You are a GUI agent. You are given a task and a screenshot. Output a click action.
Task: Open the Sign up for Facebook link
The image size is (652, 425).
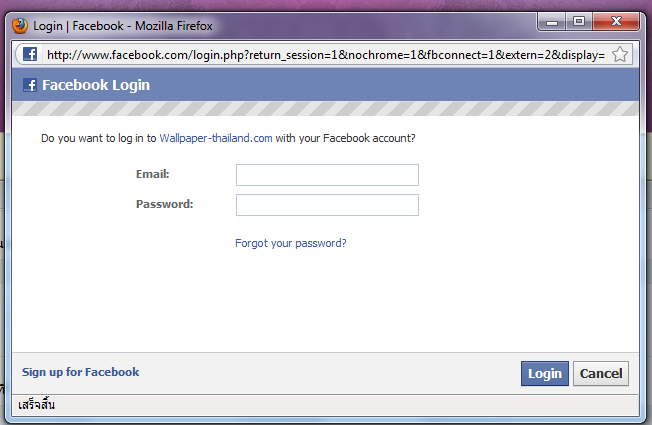pyautogui.click(x=81, y=372)
